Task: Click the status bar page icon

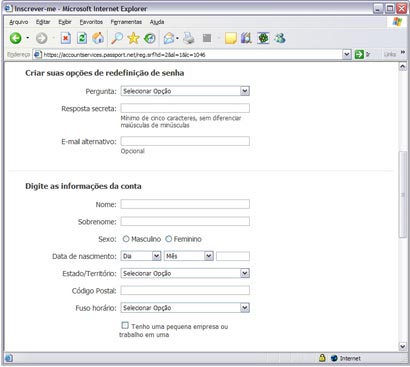Action: [9, 358]
